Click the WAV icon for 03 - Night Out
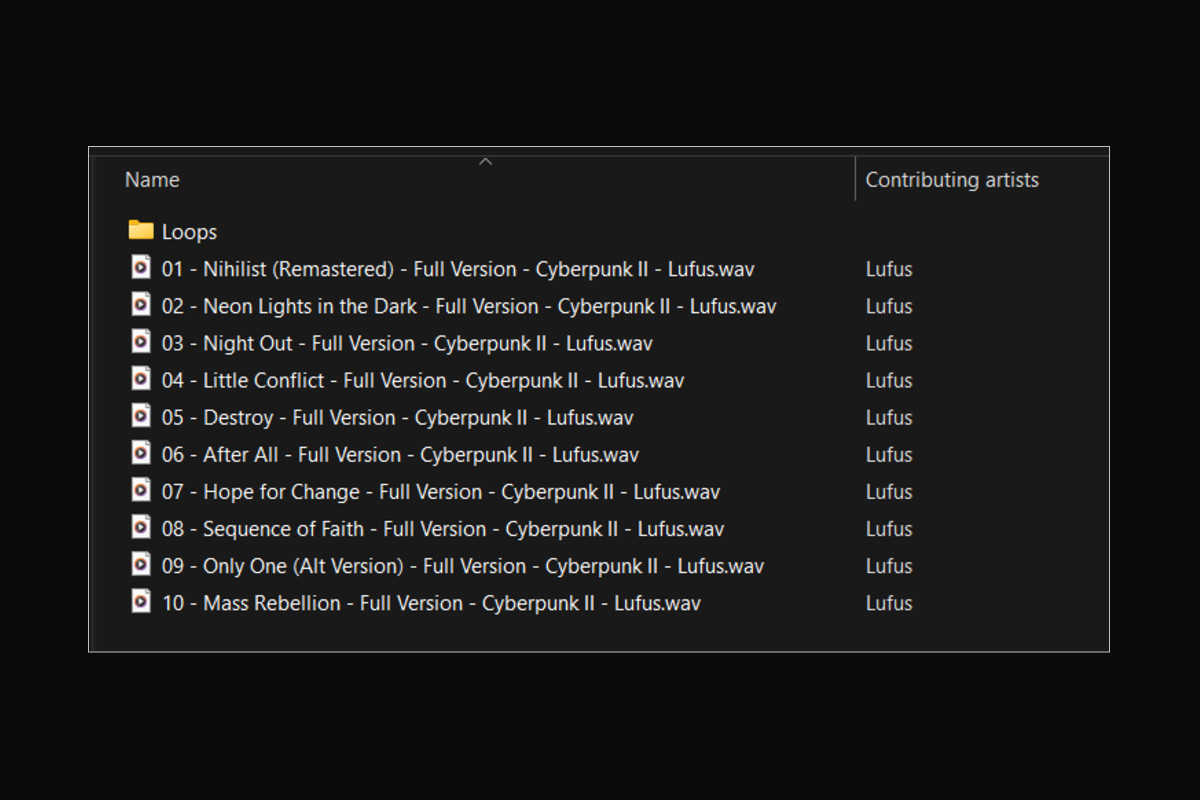The width and height of the screenshot is (1200, 800). pyautogui.click(x=141, y=342)
